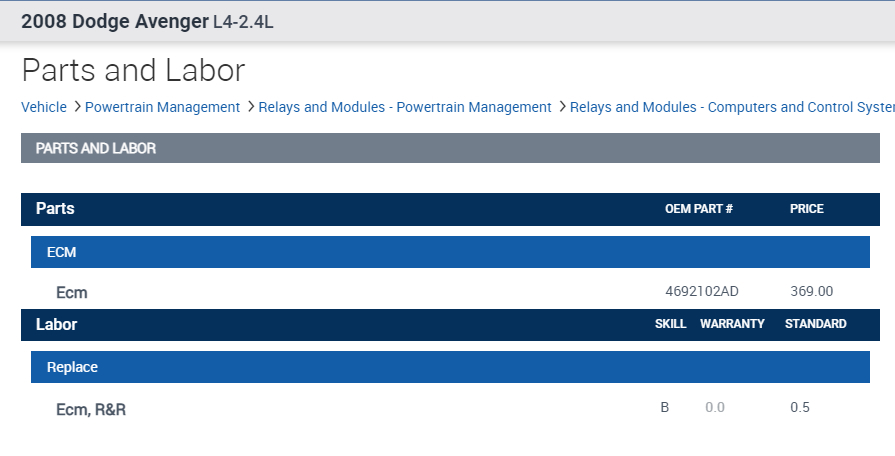Viewport: 895px width, 456px height.
Task: Open Relays and Modules - Computers and Control Systems link
Action: 730,107
